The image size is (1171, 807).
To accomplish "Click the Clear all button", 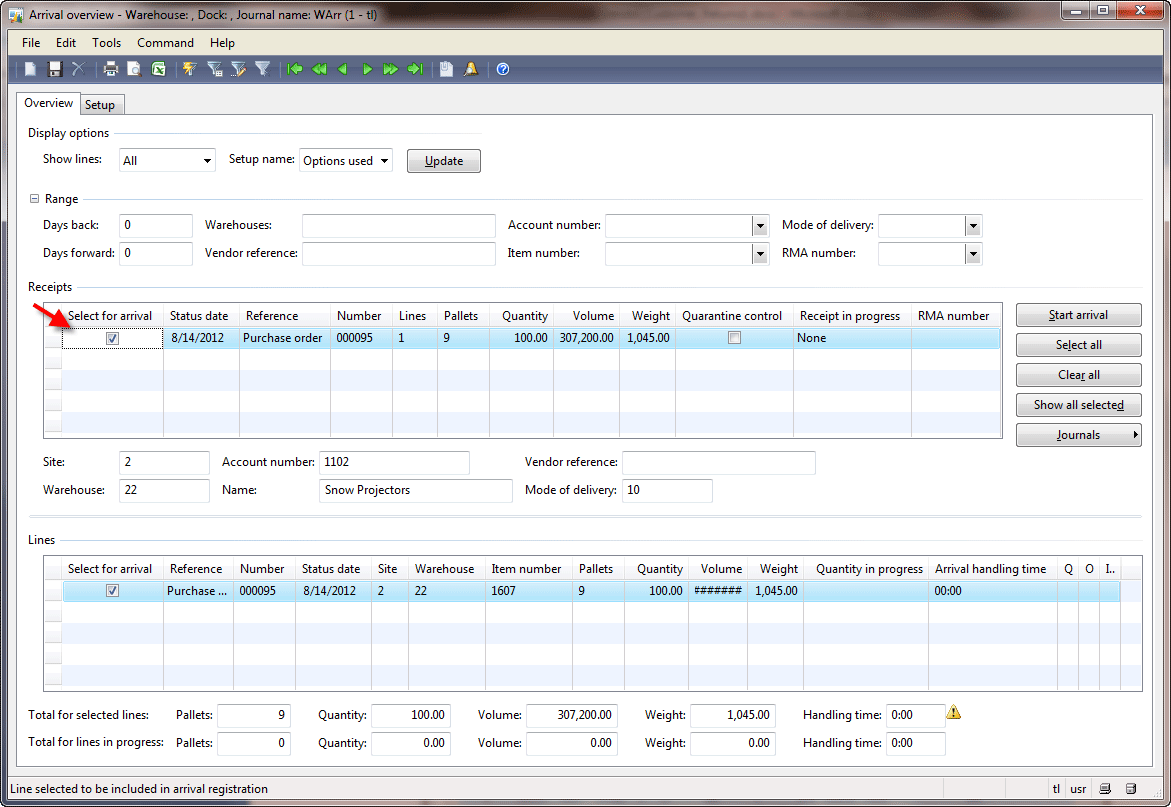I will coord(1078,375).
